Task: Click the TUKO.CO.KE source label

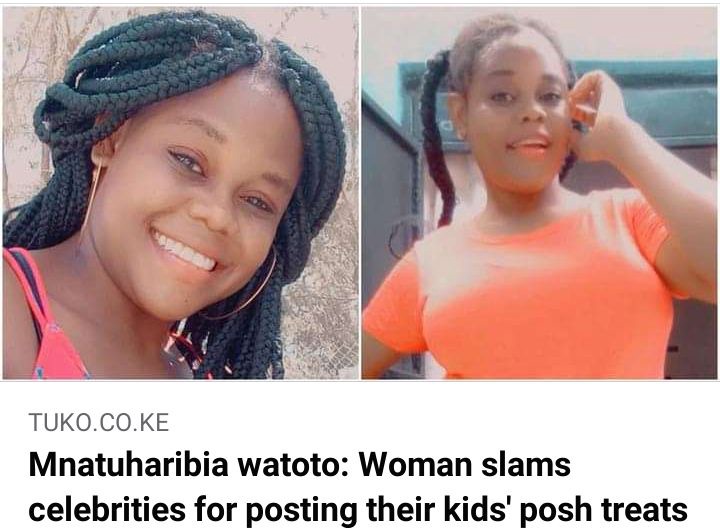Action: 99,422
